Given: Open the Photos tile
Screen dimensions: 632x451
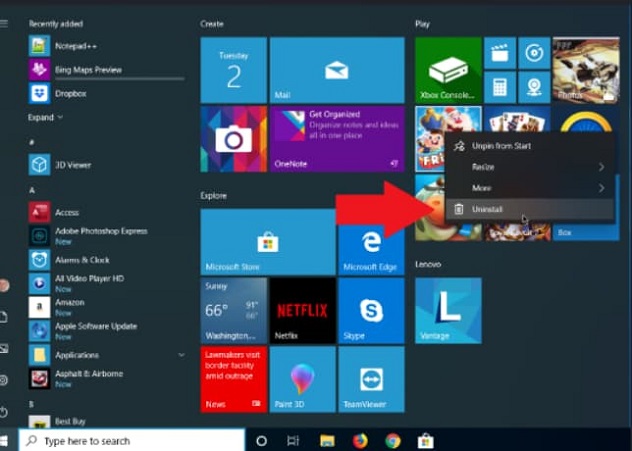Looking at the screenshot, I should point(586,70).
